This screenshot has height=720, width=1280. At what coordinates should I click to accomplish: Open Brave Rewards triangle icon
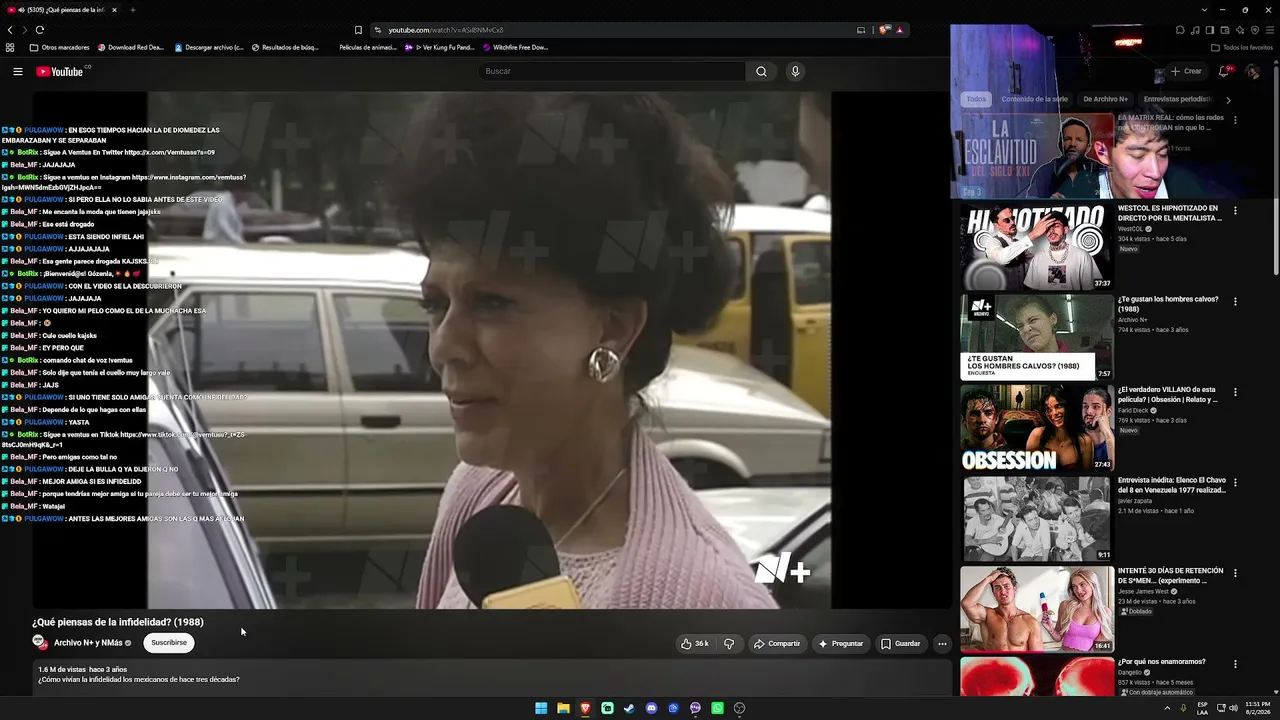click(x=899, y=30)
